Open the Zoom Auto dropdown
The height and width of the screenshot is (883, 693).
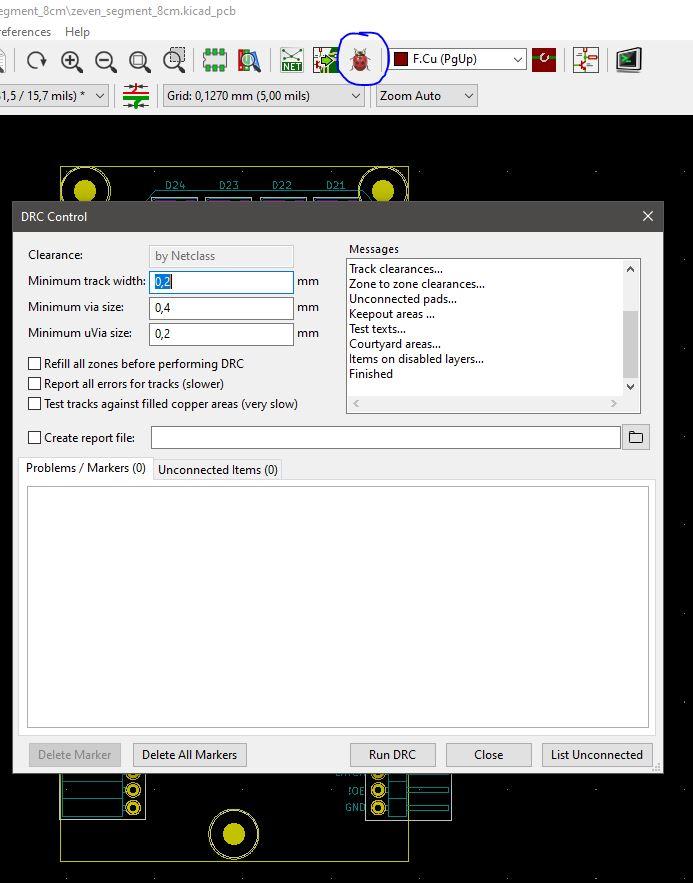click(x=427, y=96)
